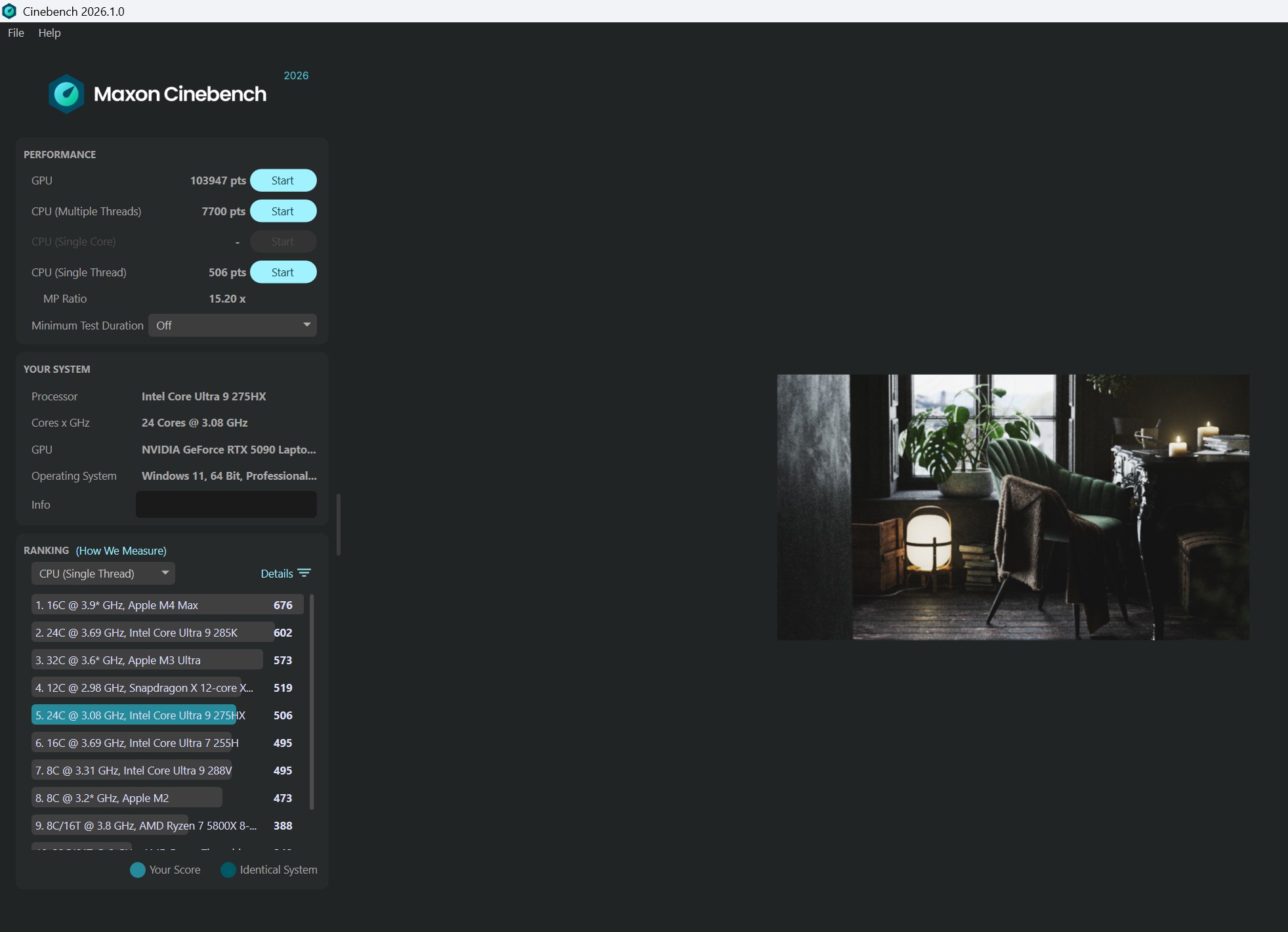Start the GPU benchmark
The height and width of the screenshot is (932, 1288).
pos(283,180)
